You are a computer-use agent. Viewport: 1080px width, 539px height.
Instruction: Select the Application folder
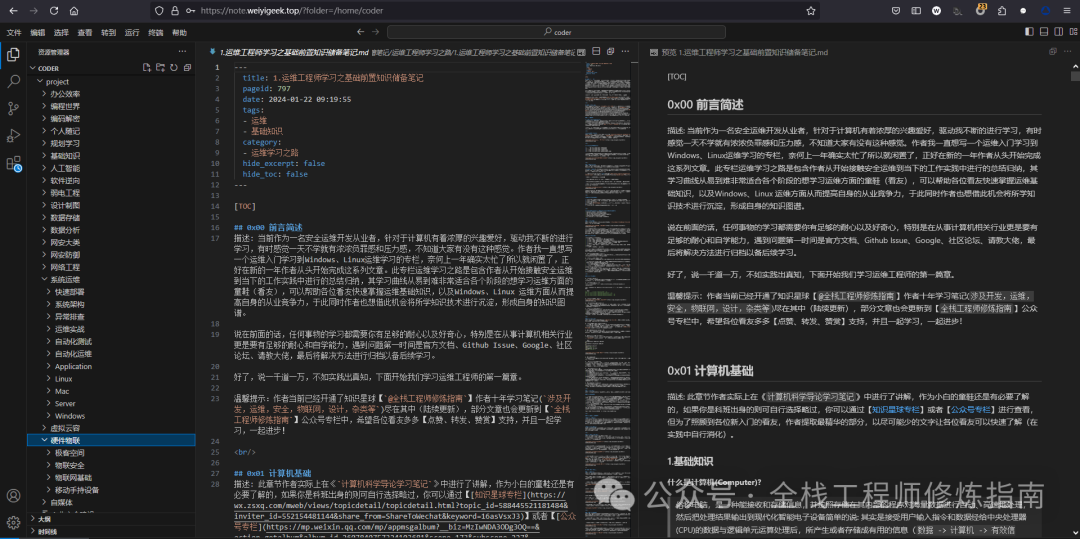[x=73, y=366]
